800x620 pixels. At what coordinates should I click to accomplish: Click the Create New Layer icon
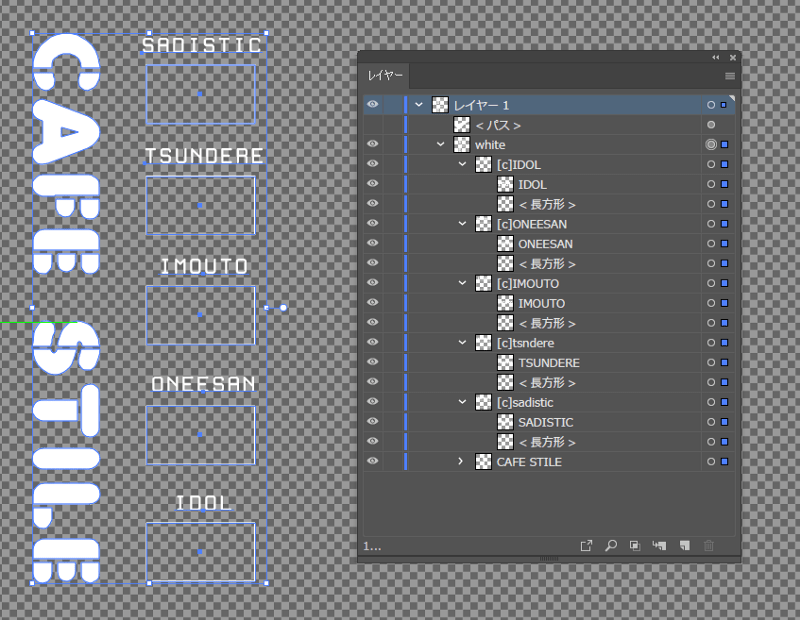pyautogui.click(x=684, y=546)
